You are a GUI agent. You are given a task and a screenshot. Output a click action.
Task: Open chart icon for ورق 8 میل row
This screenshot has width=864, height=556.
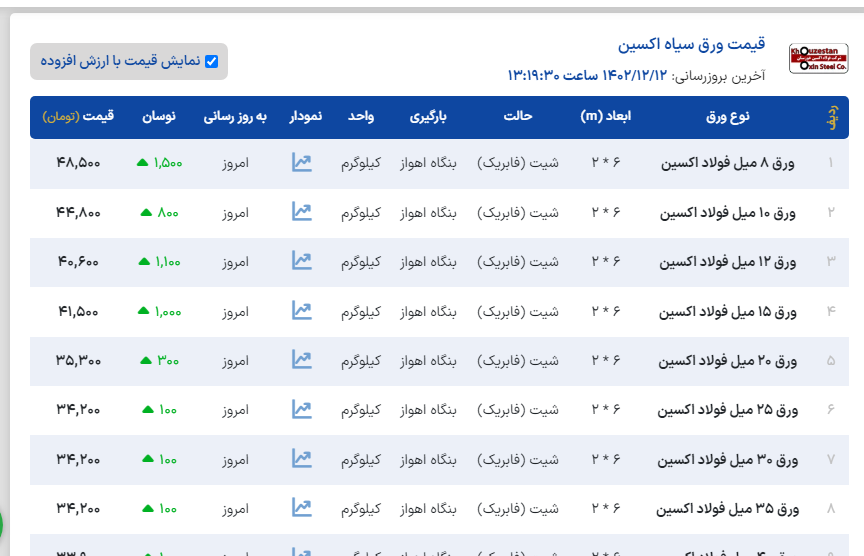(302, 162)
